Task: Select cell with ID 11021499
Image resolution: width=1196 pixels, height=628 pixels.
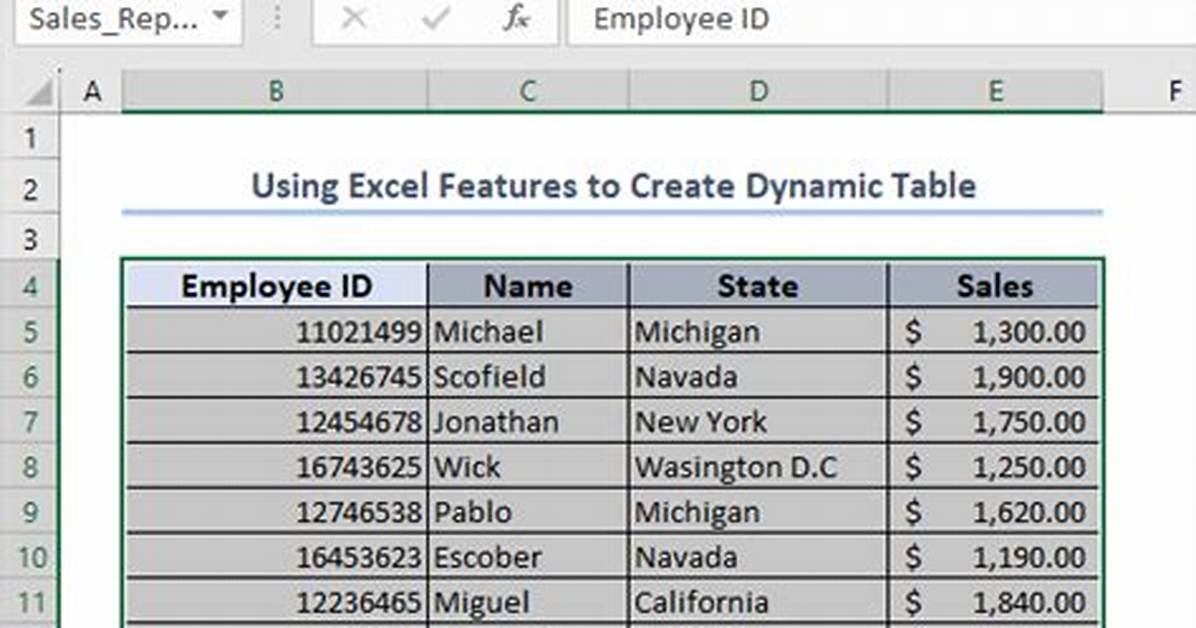Action: pyautogui.click(x=275, y=332)
